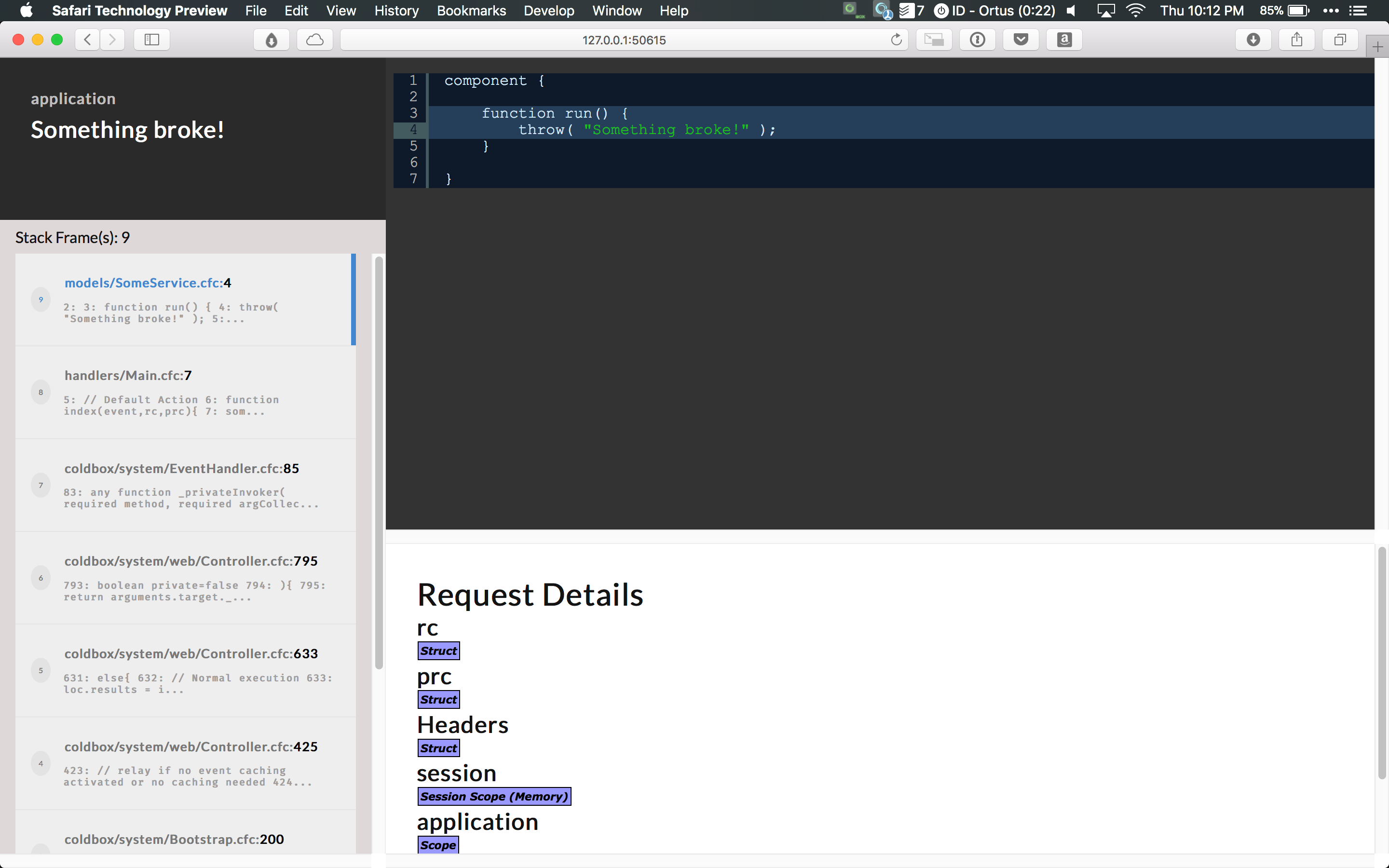The height and width of the screenshot is (868, 1389).
Task: Open the Bookmarks menu
Action: click(x=471, y=10)
